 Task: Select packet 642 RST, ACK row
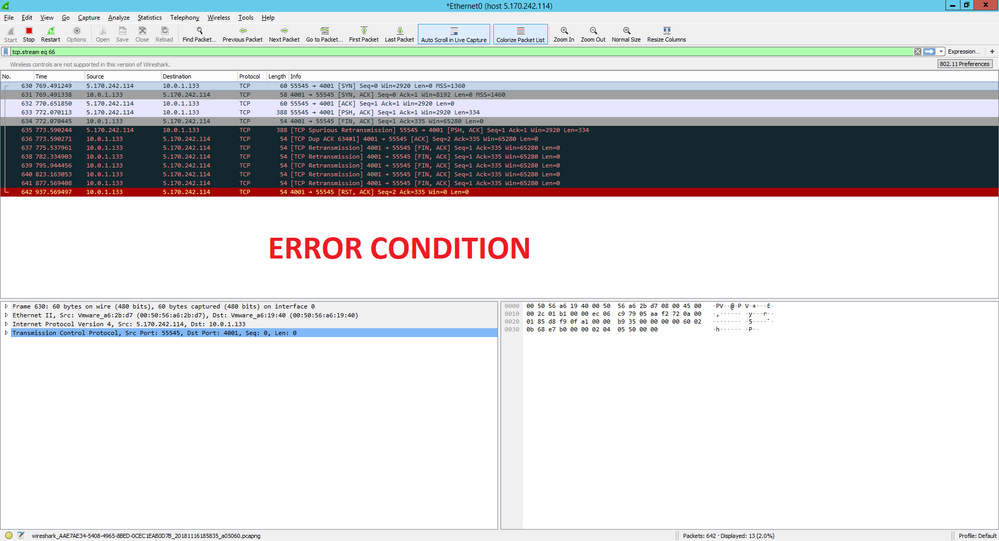tap(500, 192)
